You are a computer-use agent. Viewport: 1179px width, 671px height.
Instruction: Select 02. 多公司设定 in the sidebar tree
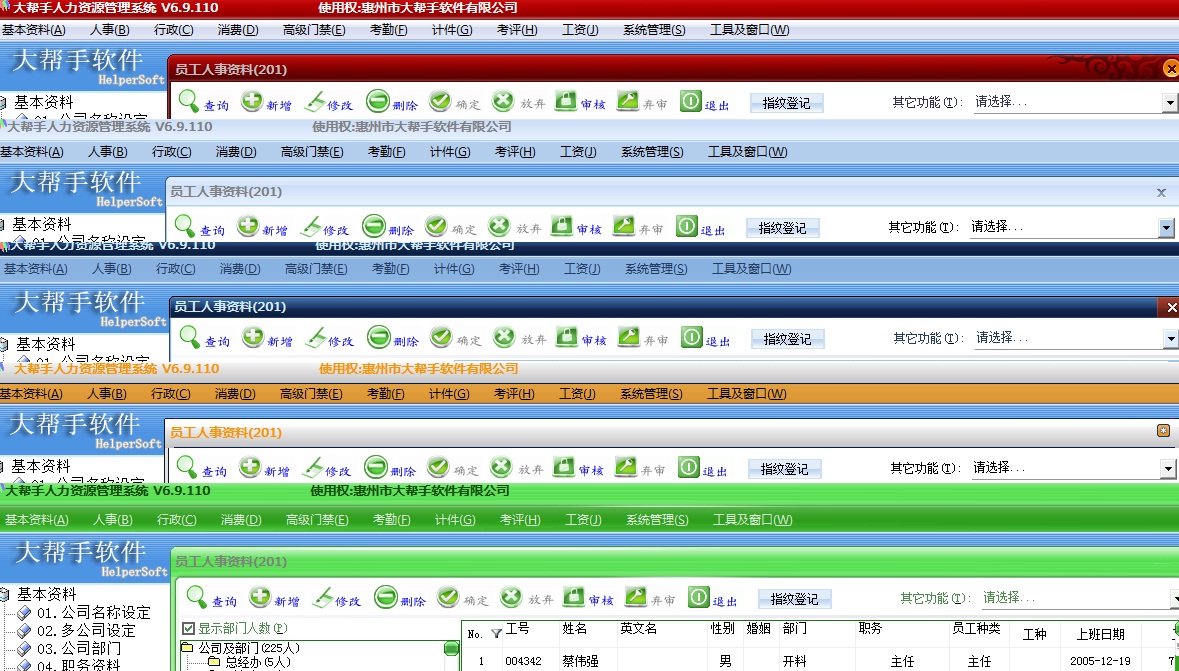coord(86,630)
